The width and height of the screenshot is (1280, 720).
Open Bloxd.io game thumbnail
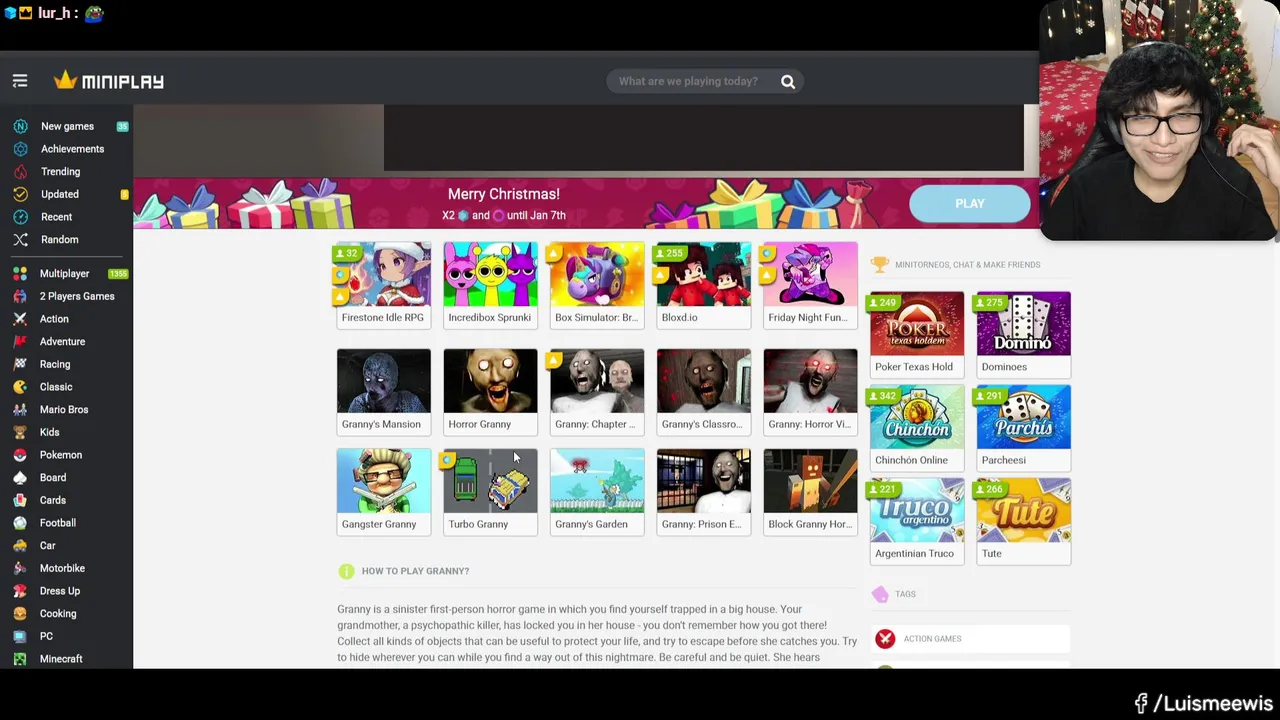click(704, 285)
